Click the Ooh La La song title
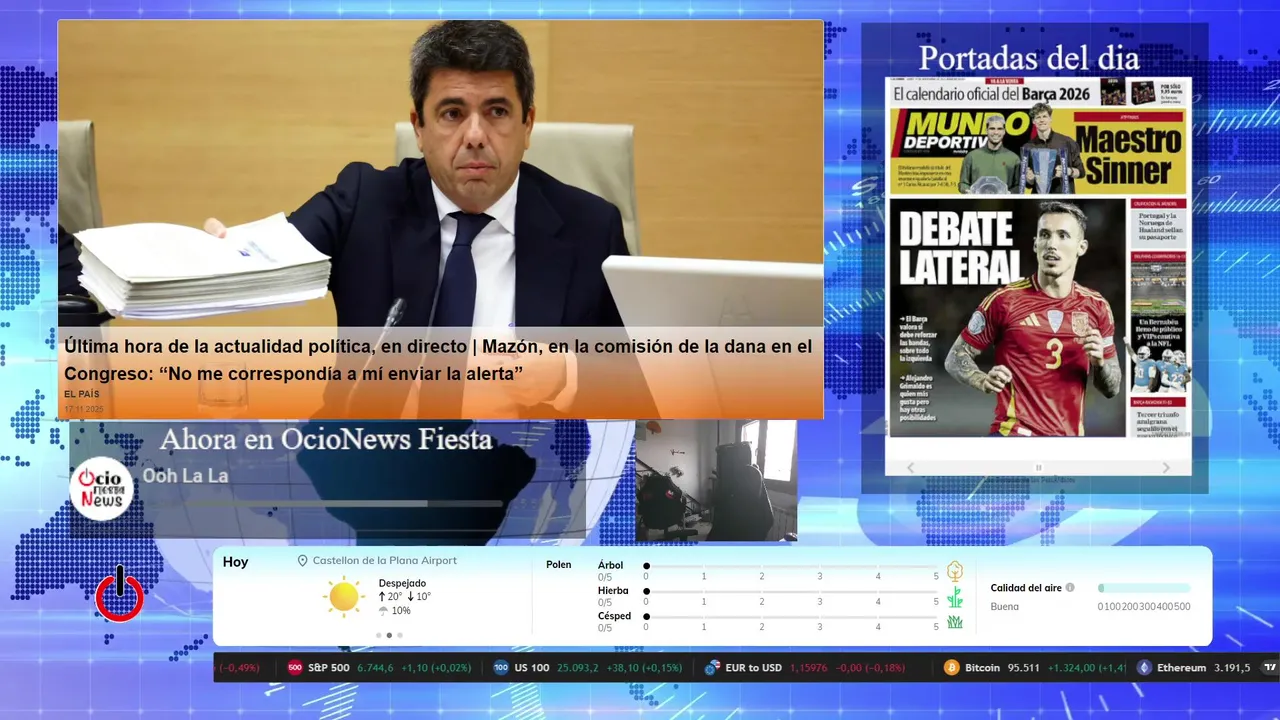 tap(185, 476)
